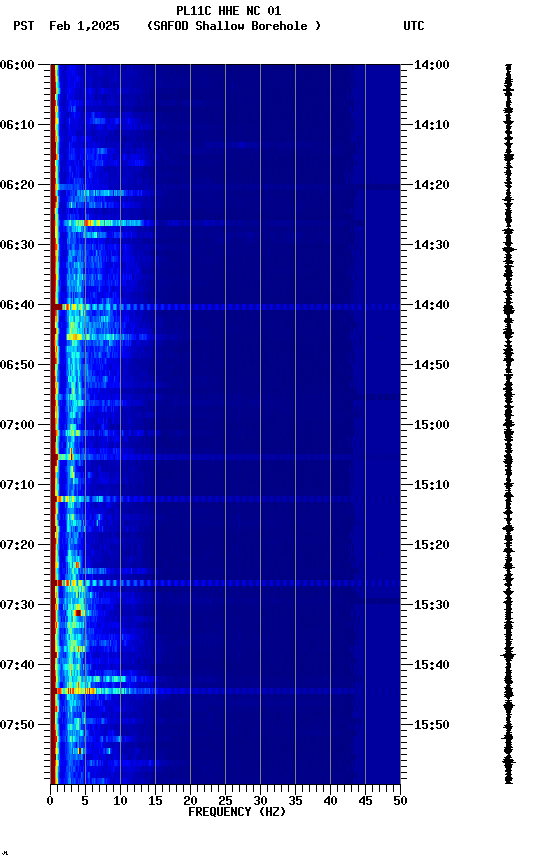Click the "07:30" PST time label
552x864 pixels.
click(x=17, y=605)
